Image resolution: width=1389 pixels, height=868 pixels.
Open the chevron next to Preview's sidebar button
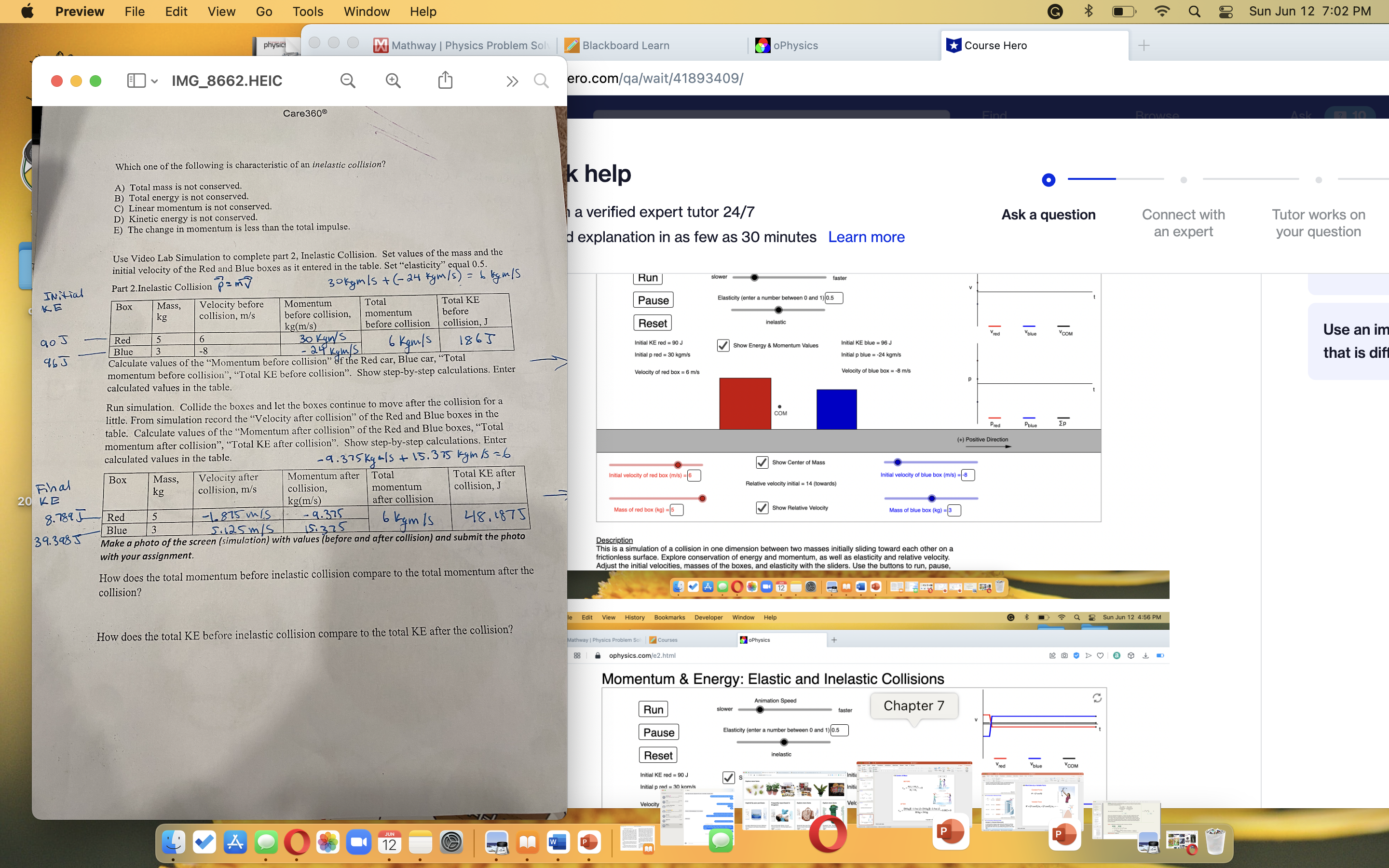tap(154, 81)
